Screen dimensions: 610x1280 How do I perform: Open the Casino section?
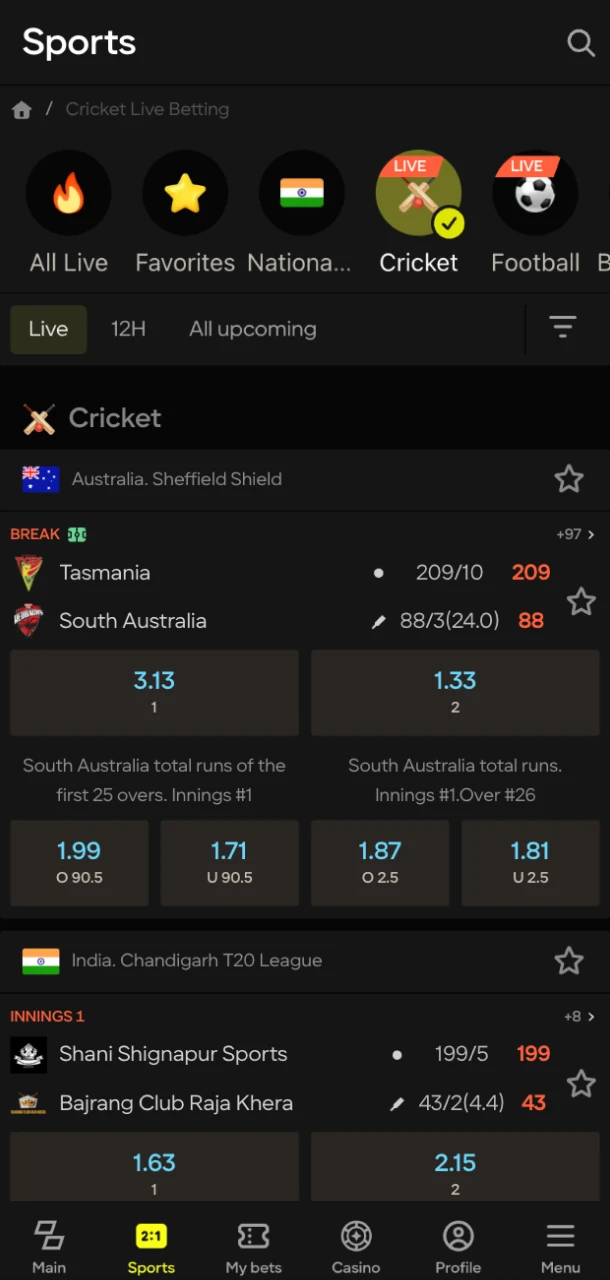[356, 1245]
